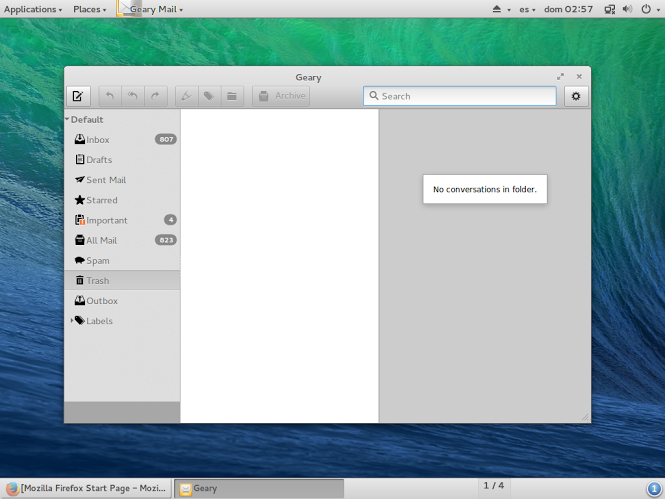Open the Spam folder
Viewport: 665px width, 499px height.
pyautogui.click(x=122, y=260)
